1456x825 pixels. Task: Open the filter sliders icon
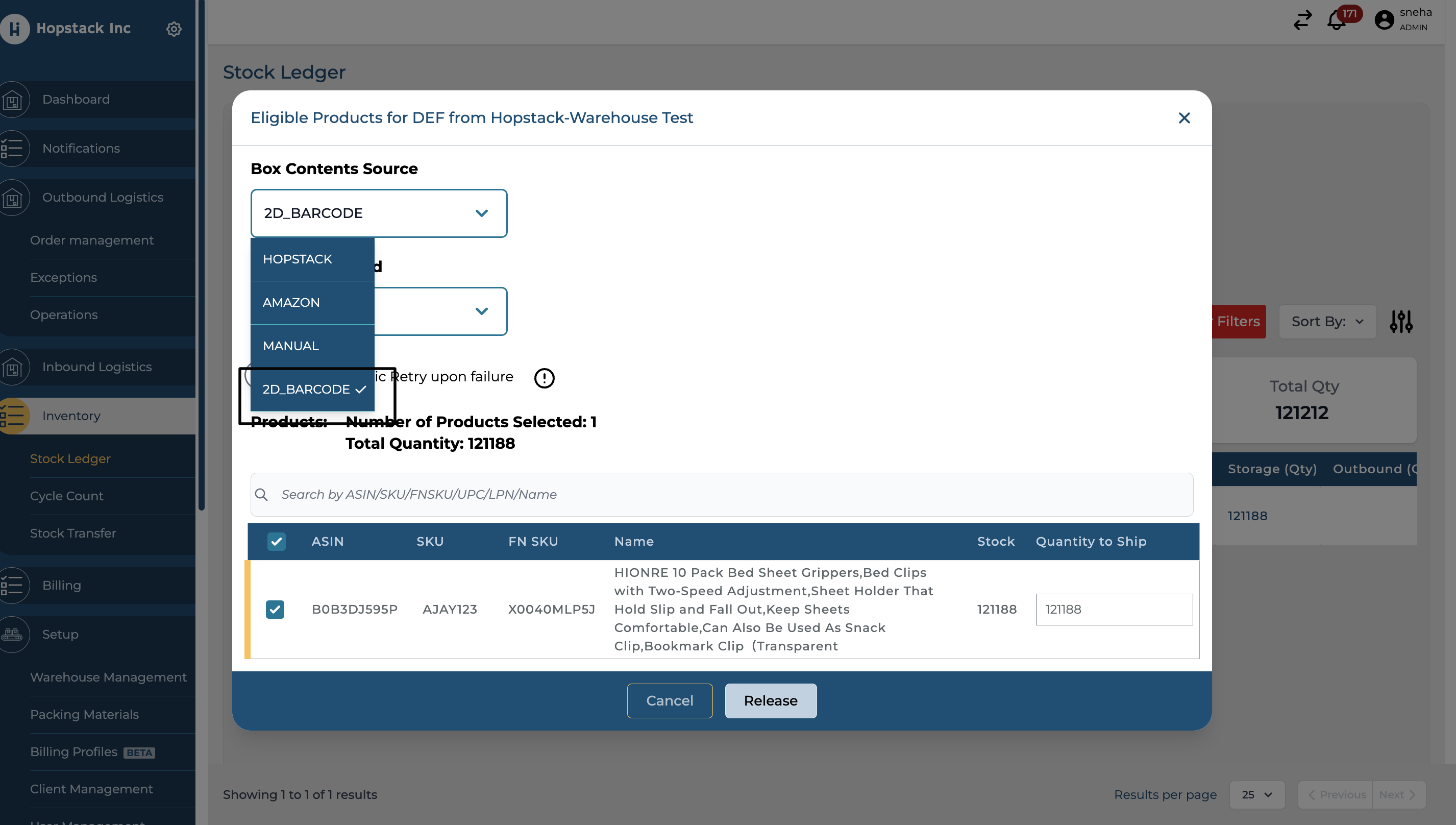1400,322
